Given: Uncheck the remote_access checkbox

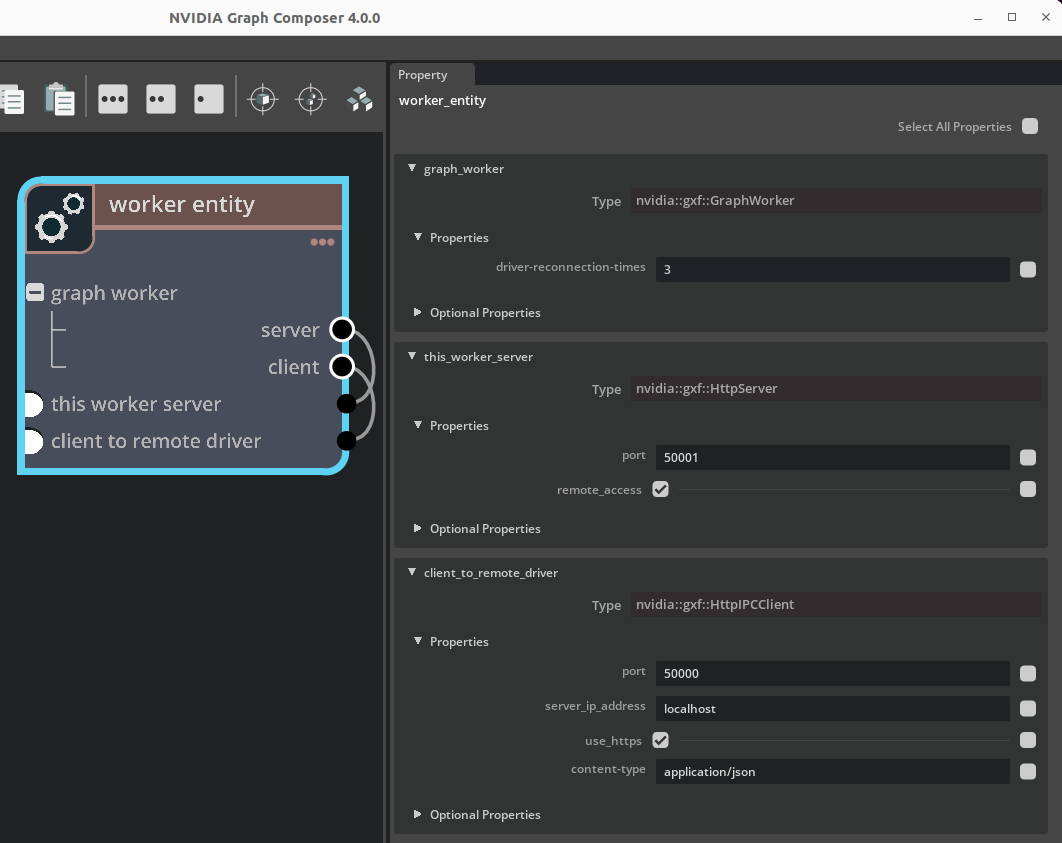Looking at the screenshot, I should point(660,489).
